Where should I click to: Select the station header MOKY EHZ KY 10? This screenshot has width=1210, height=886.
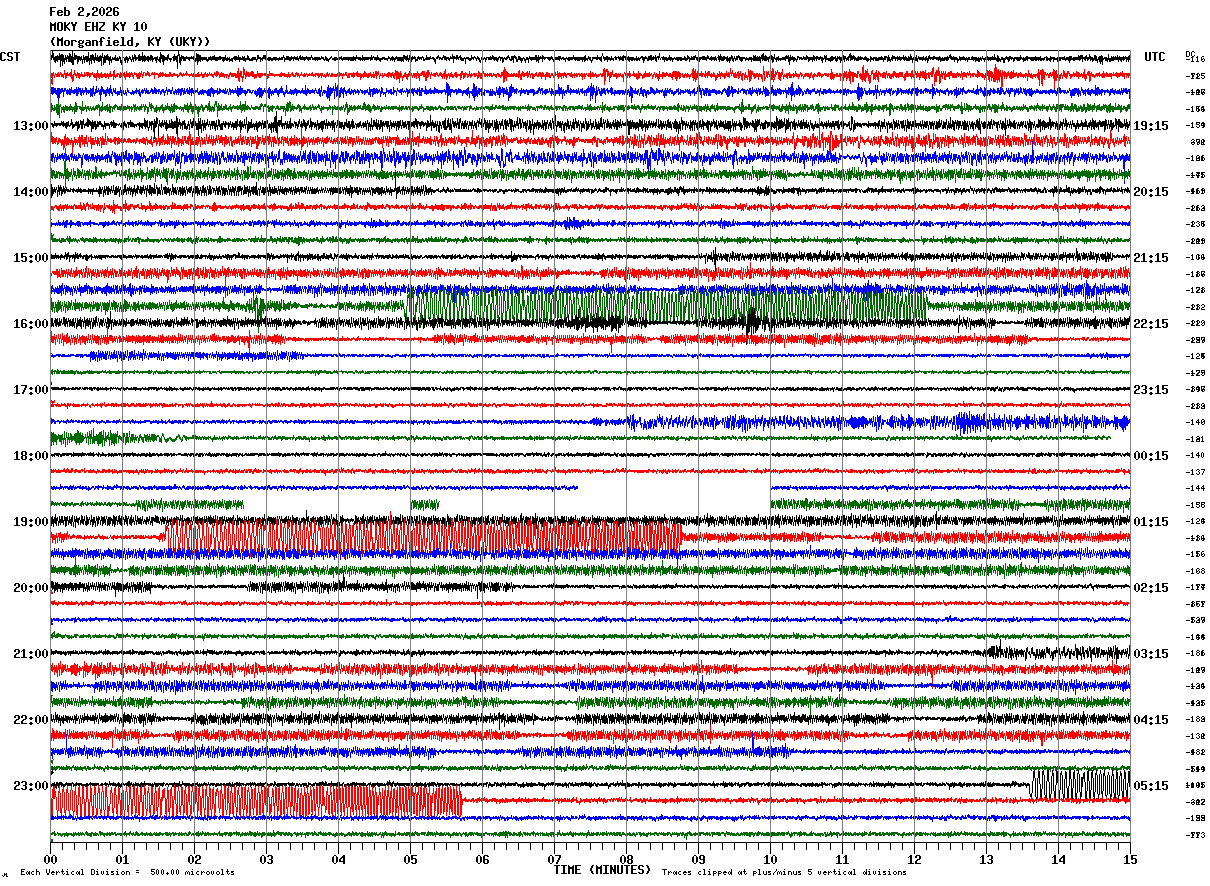click(98, 27)
